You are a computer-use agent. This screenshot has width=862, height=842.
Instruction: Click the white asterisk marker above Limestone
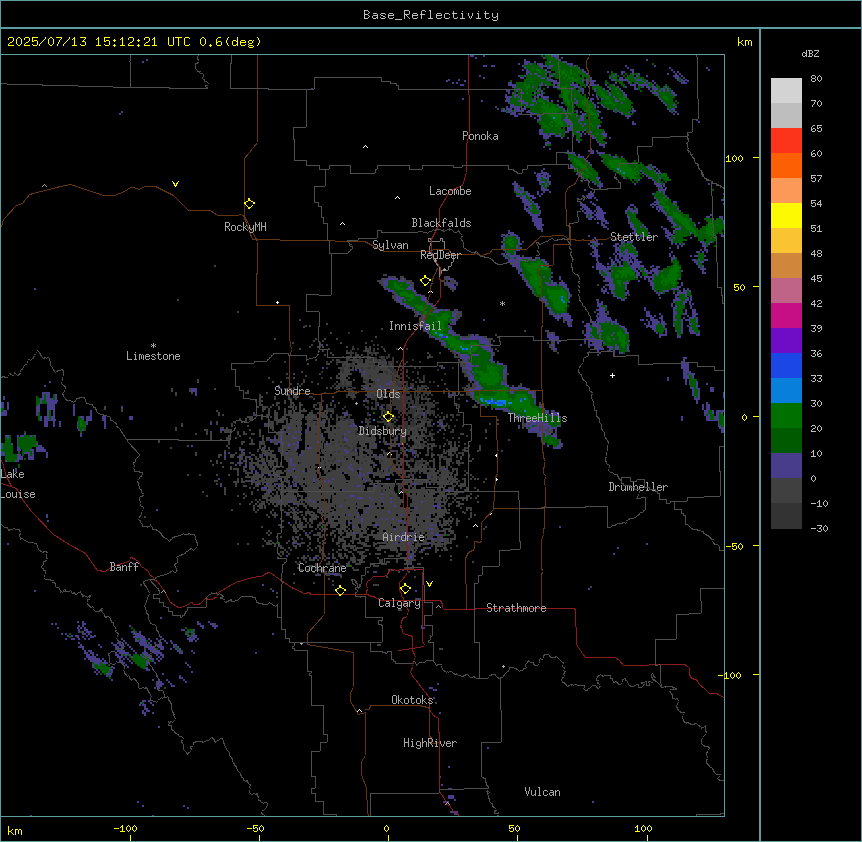153,346
